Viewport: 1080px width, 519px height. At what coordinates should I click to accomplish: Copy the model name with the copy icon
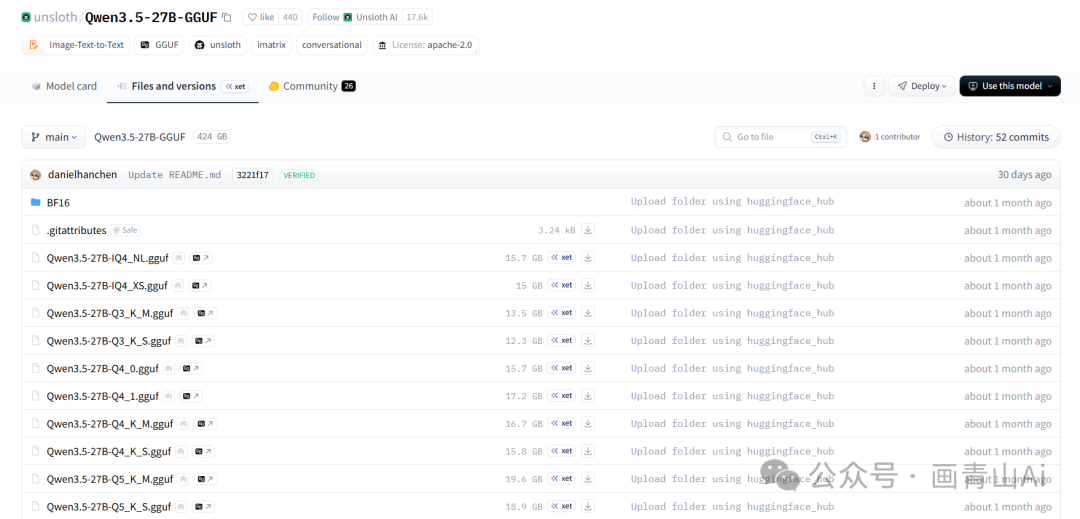pyautogui.click(x=227, y=17)
